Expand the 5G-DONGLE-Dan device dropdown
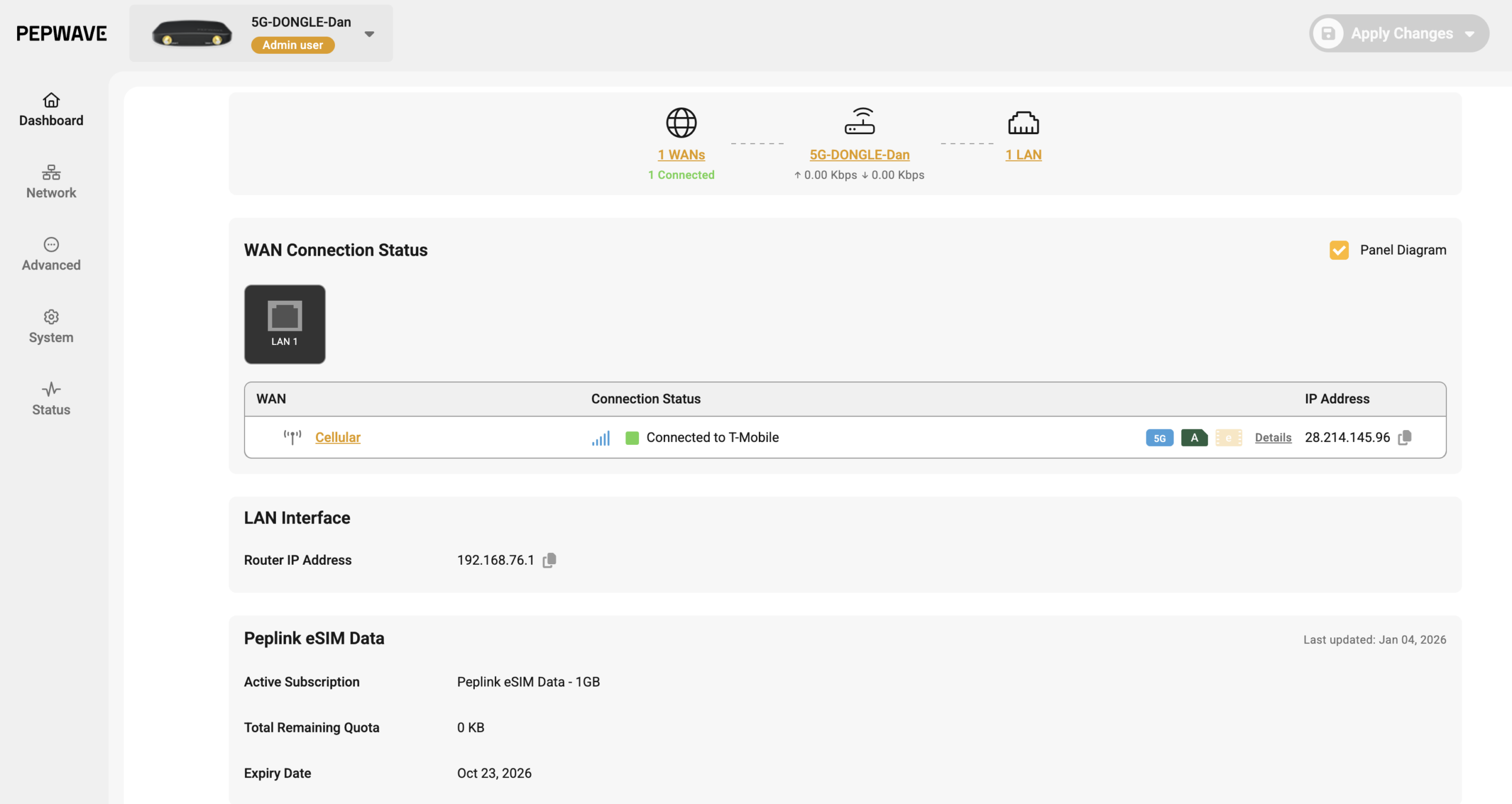This screenshot has height=804, width=1512. coord(370,34)
